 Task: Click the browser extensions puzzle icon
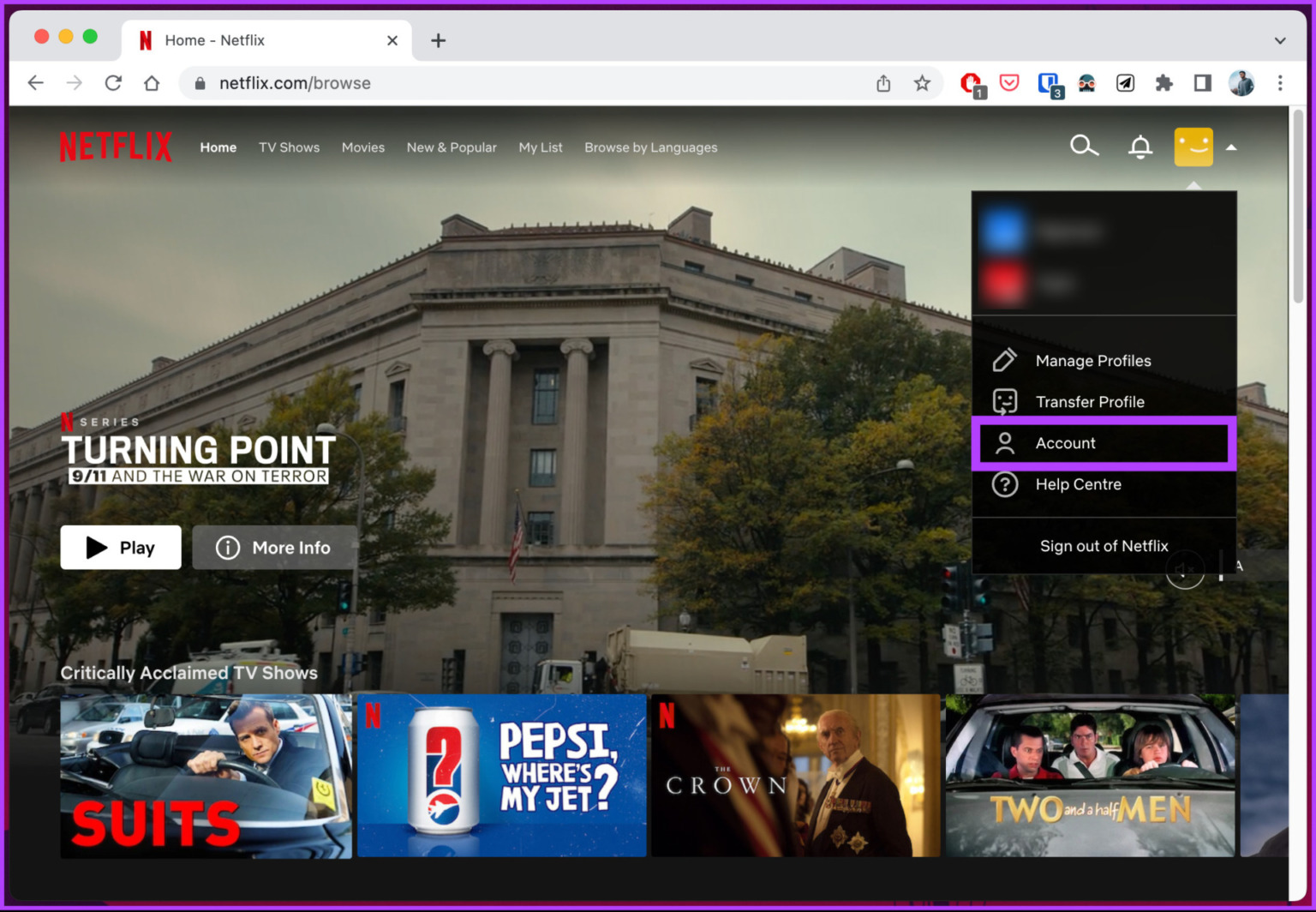tap(1164, 82)
